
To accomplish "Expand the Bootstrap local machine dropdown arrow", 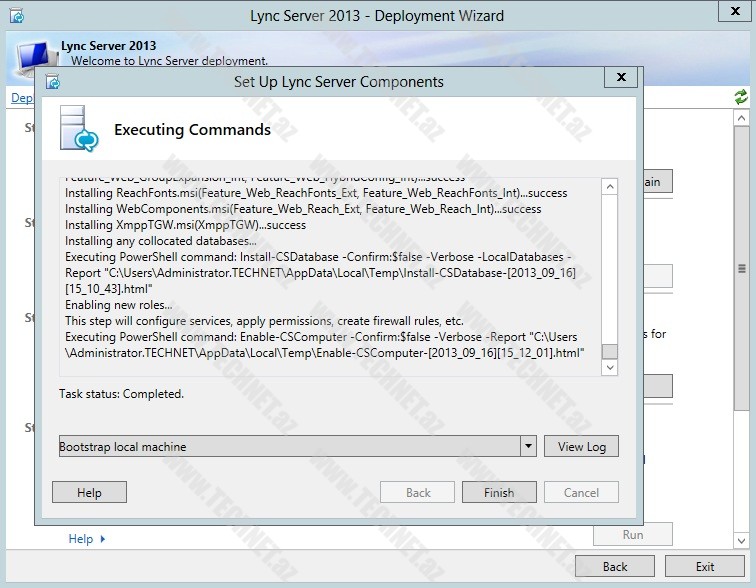I will coord(529,446).
